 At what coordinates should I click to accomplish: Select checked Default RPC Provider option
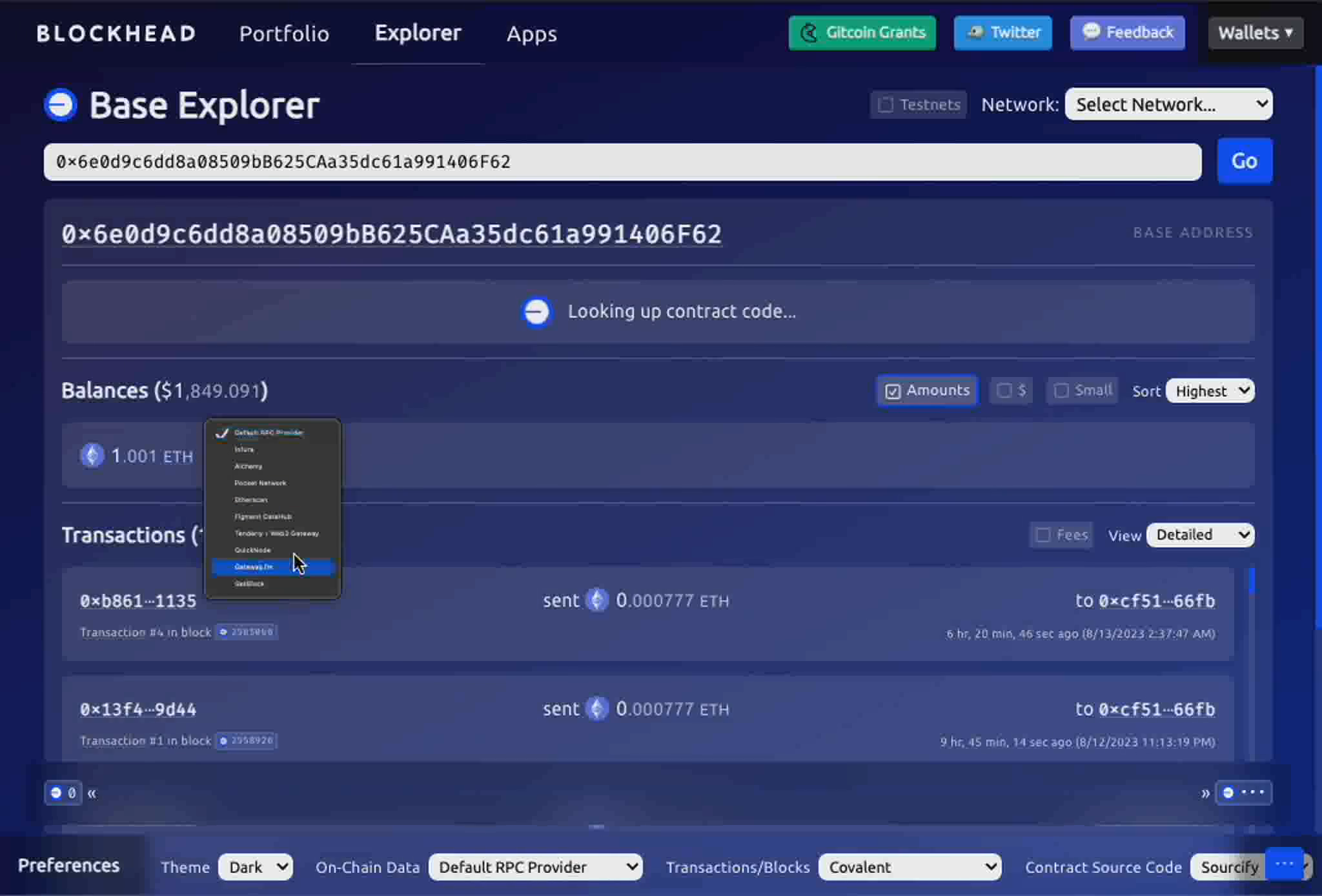click(272, 433)
